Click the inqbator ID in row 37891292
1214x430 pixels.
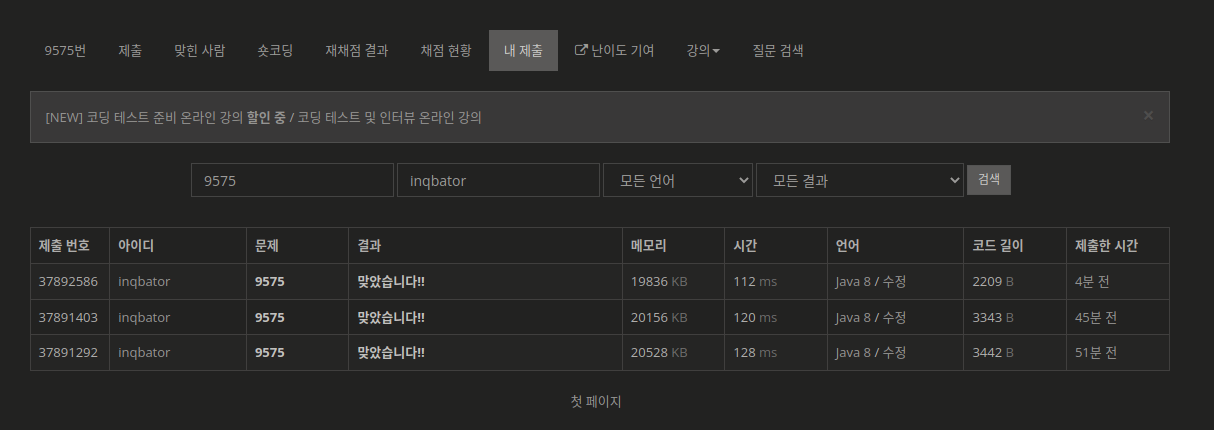tap(144, 353)
